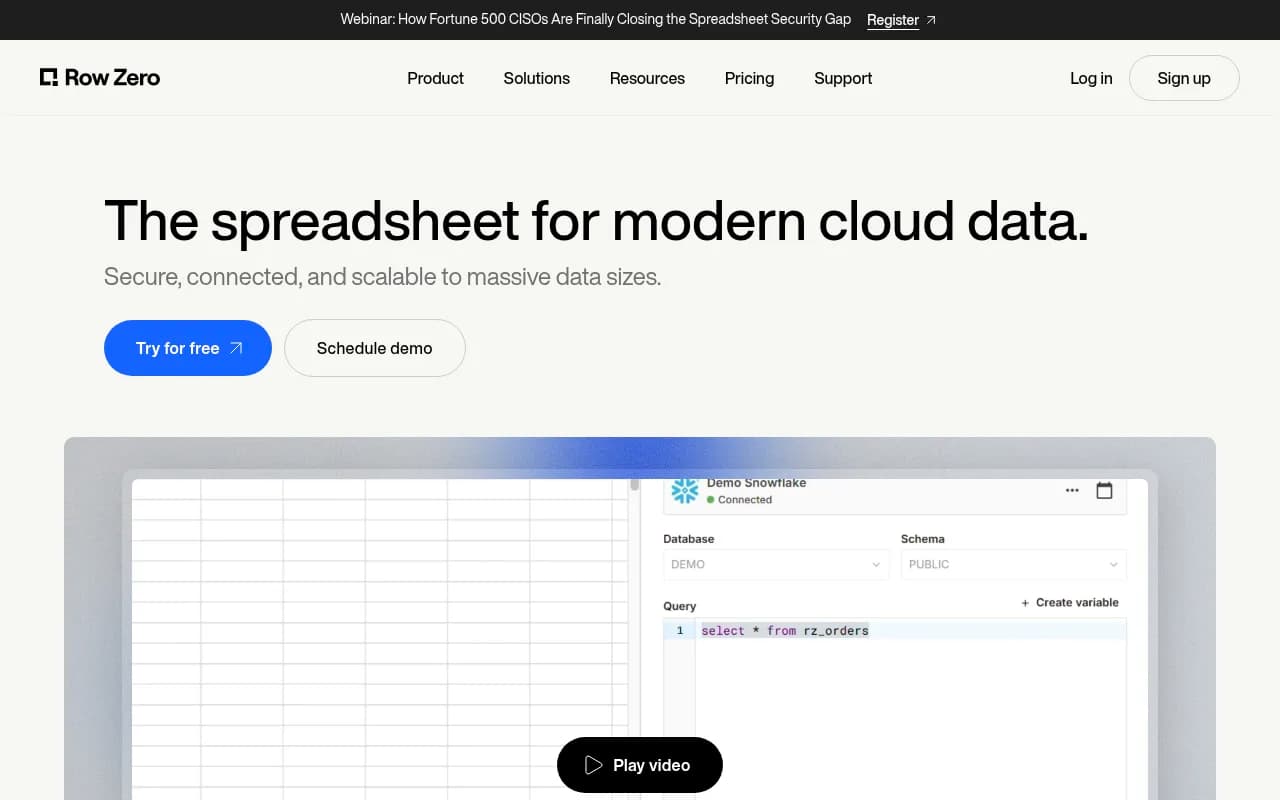Click the 'Secure, connected, and scalable' subheading
Viewport: 1280px width, 800px height.
(383, 277)
